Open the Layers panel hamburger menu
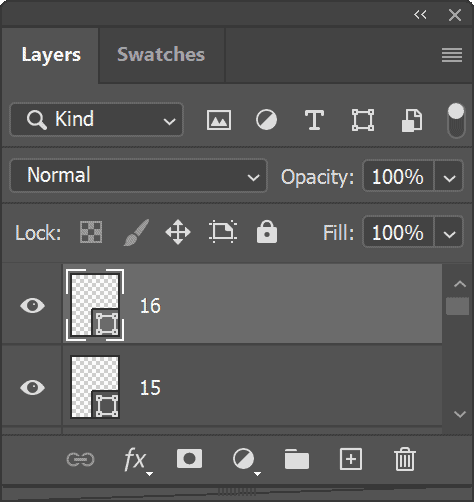Image resolution: width=474 pixels, height=502 pixels. click(x=452, y=55)
